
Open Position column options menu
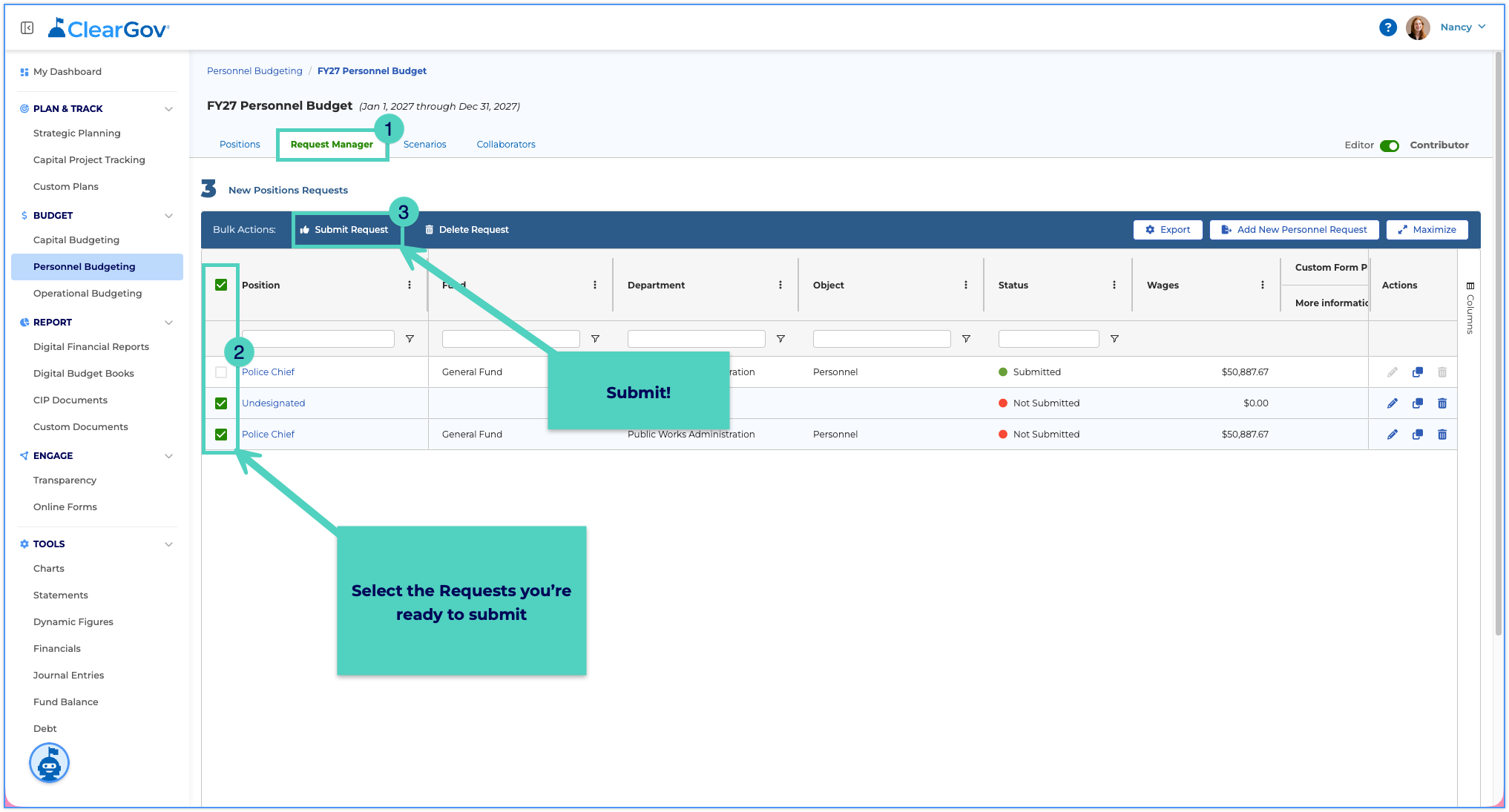pyautogui.click(x=410, y=285)
